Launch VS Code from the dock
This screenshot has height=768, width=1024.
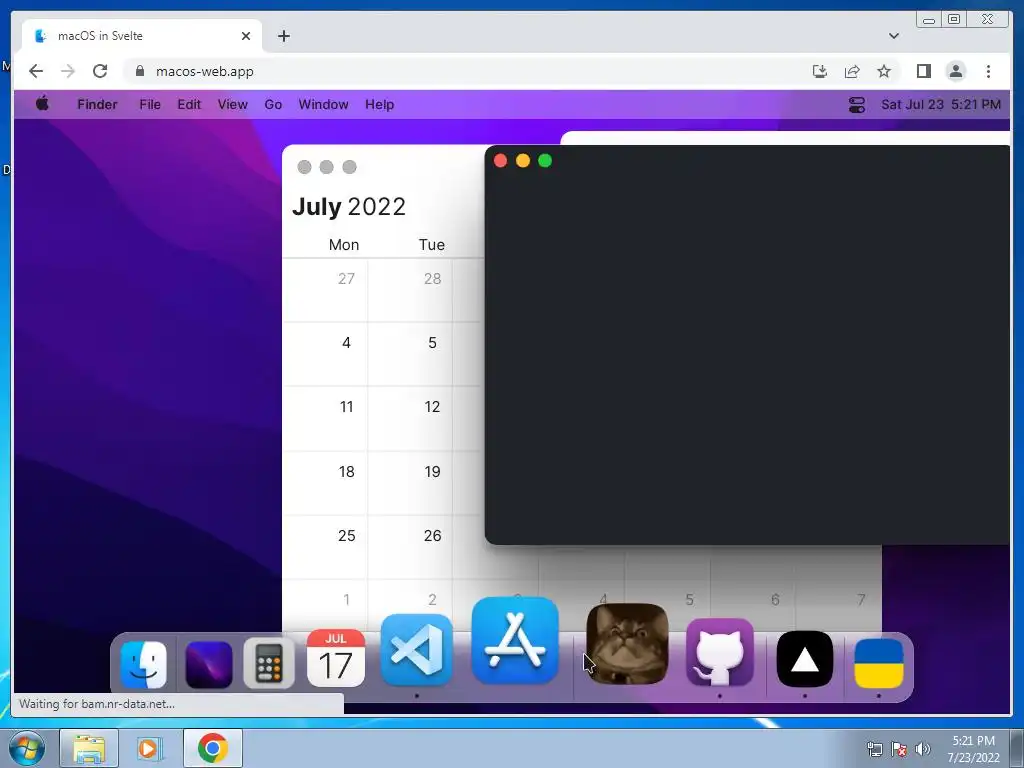tap(416, 650)
